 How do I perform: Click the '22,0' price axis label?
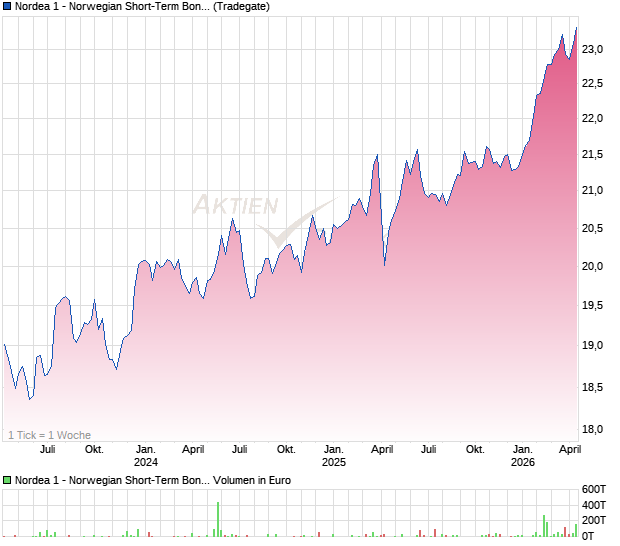[x=592, y=118]
